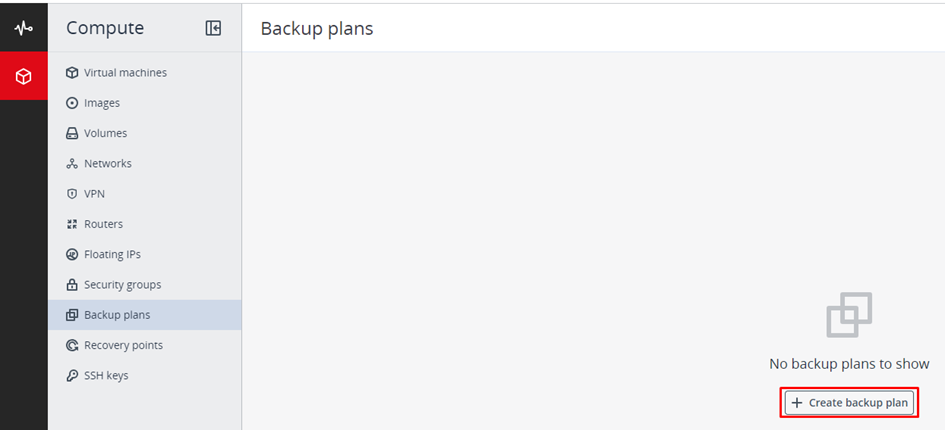
Task: Click the SSH keys key icon
Action: tap(72, 376)
